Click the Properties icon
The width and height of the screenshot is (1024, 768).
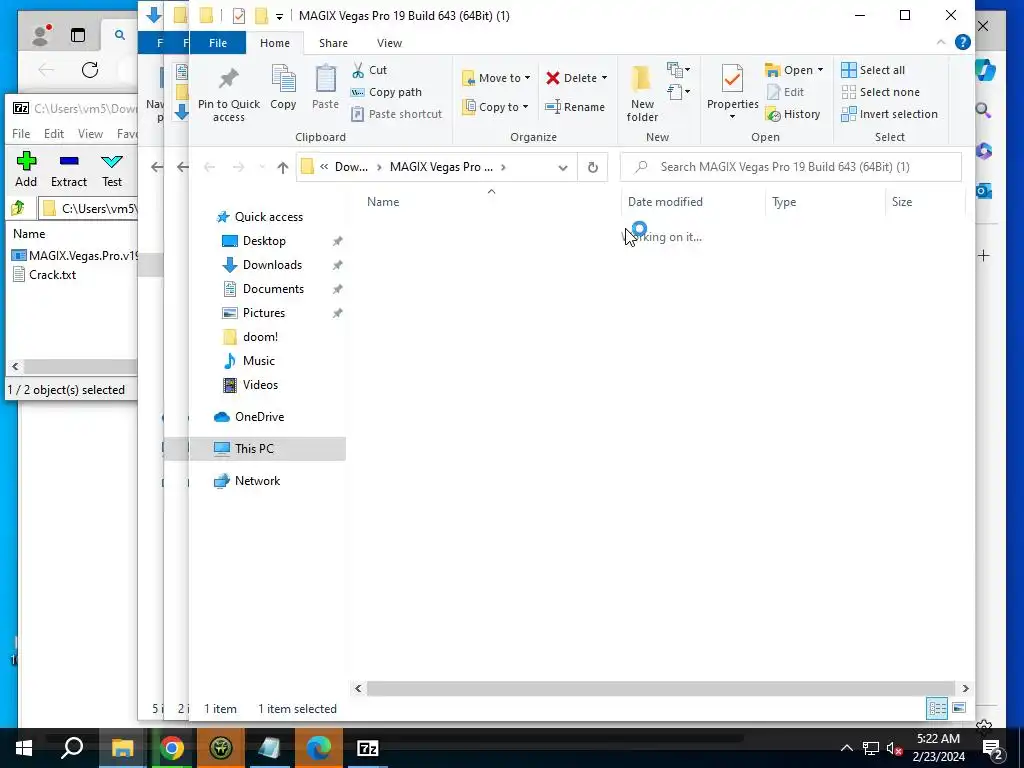732,79
